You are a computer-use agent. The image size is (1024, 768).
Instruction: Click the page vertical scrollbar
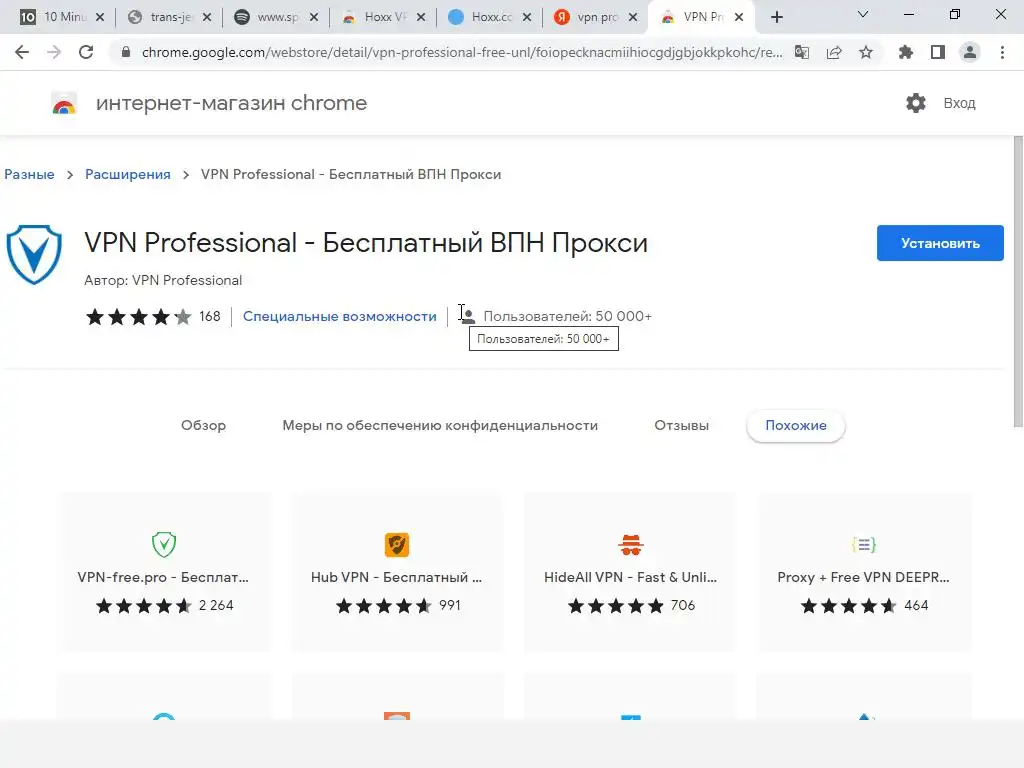1018,282
